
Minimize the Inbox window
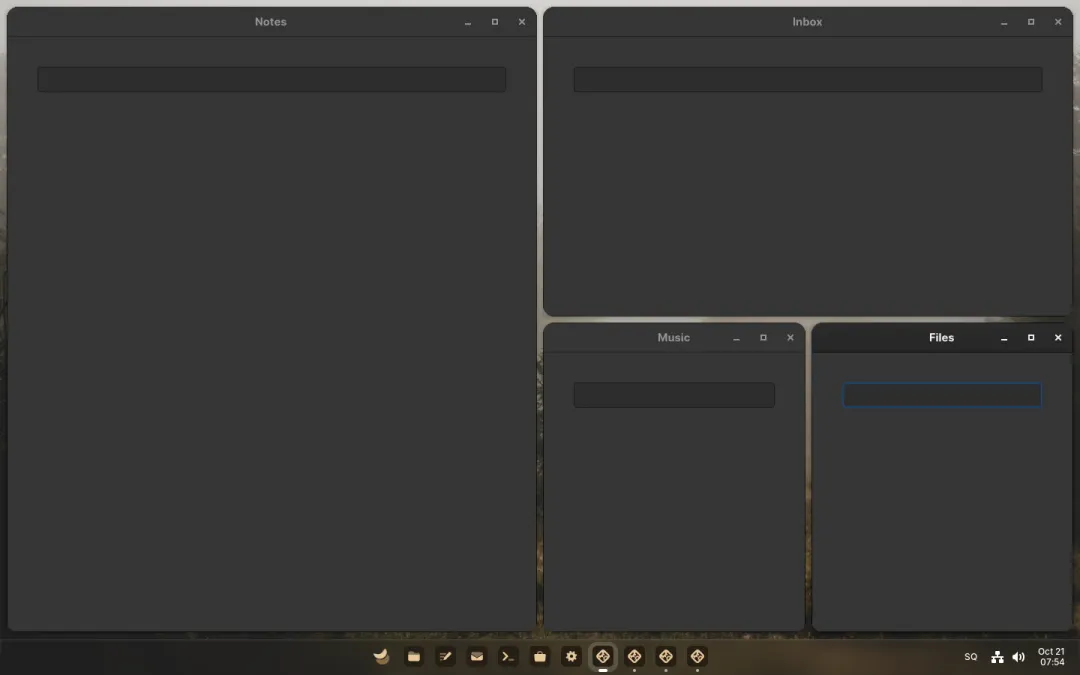pyautogui.click(x=1004, y=22)
